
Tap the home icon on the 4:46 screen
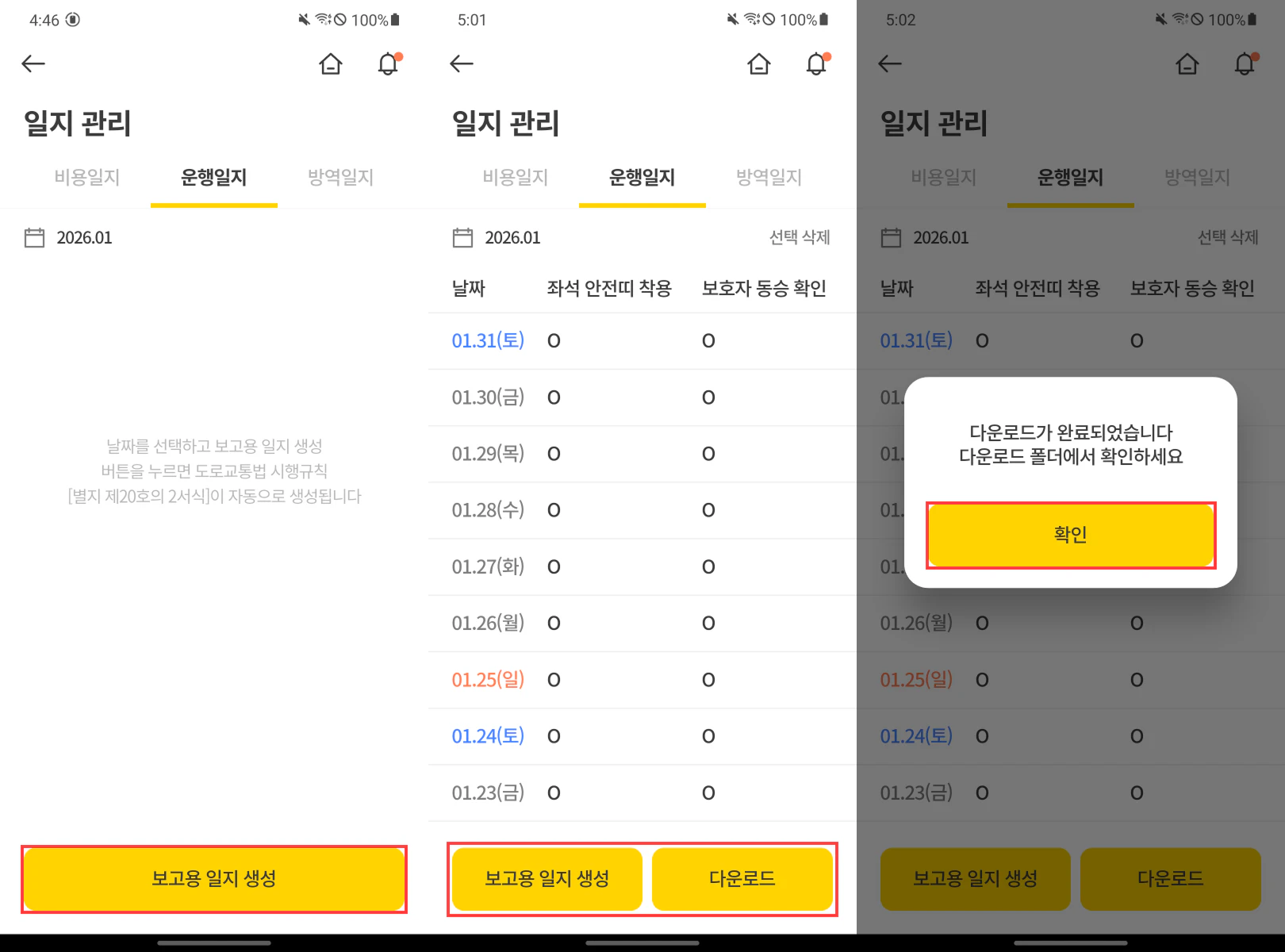[x=331, y=63]
